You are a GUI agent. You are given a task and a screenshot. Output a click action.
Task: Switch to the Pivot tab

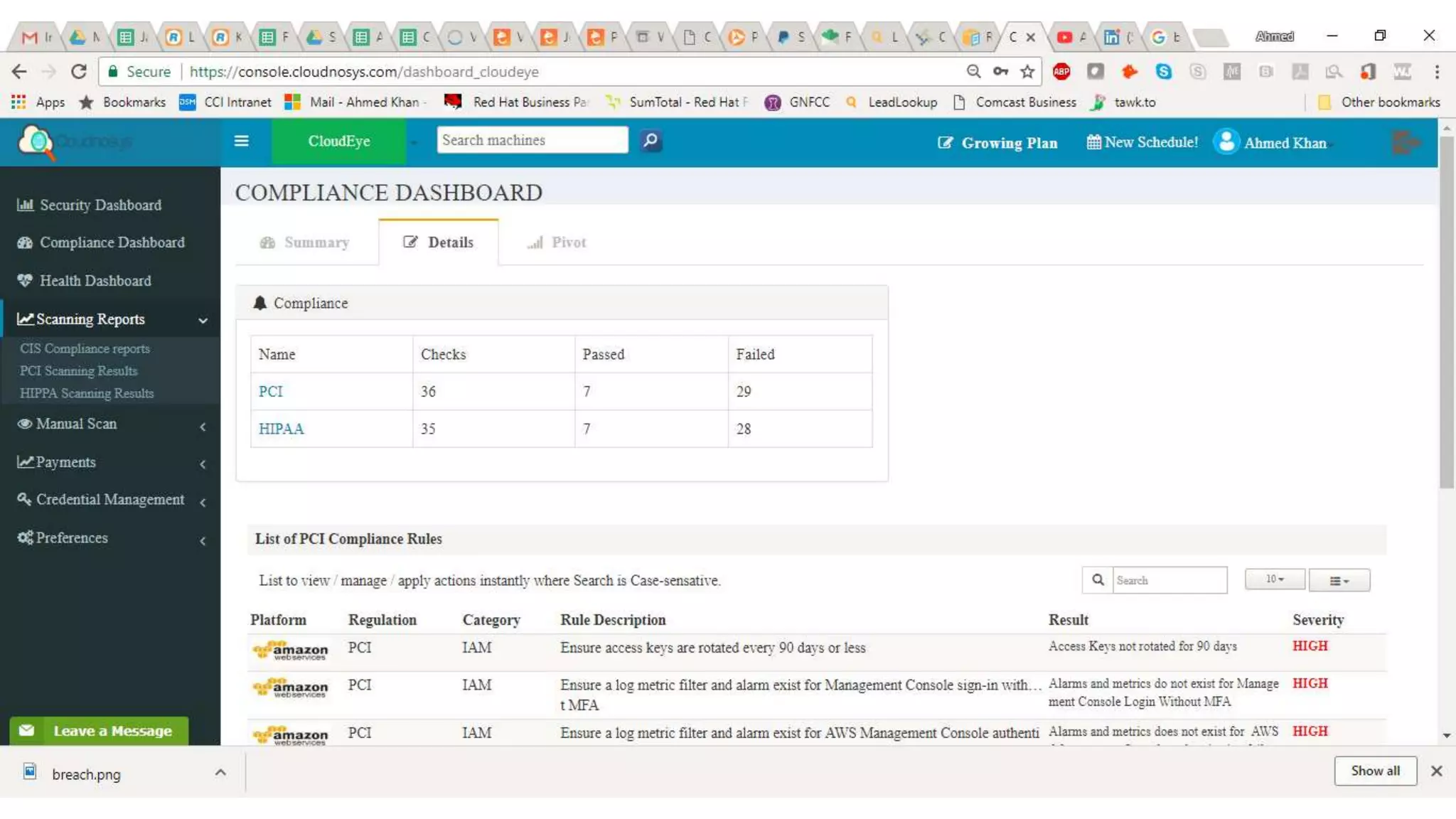(x=557, y=242)
